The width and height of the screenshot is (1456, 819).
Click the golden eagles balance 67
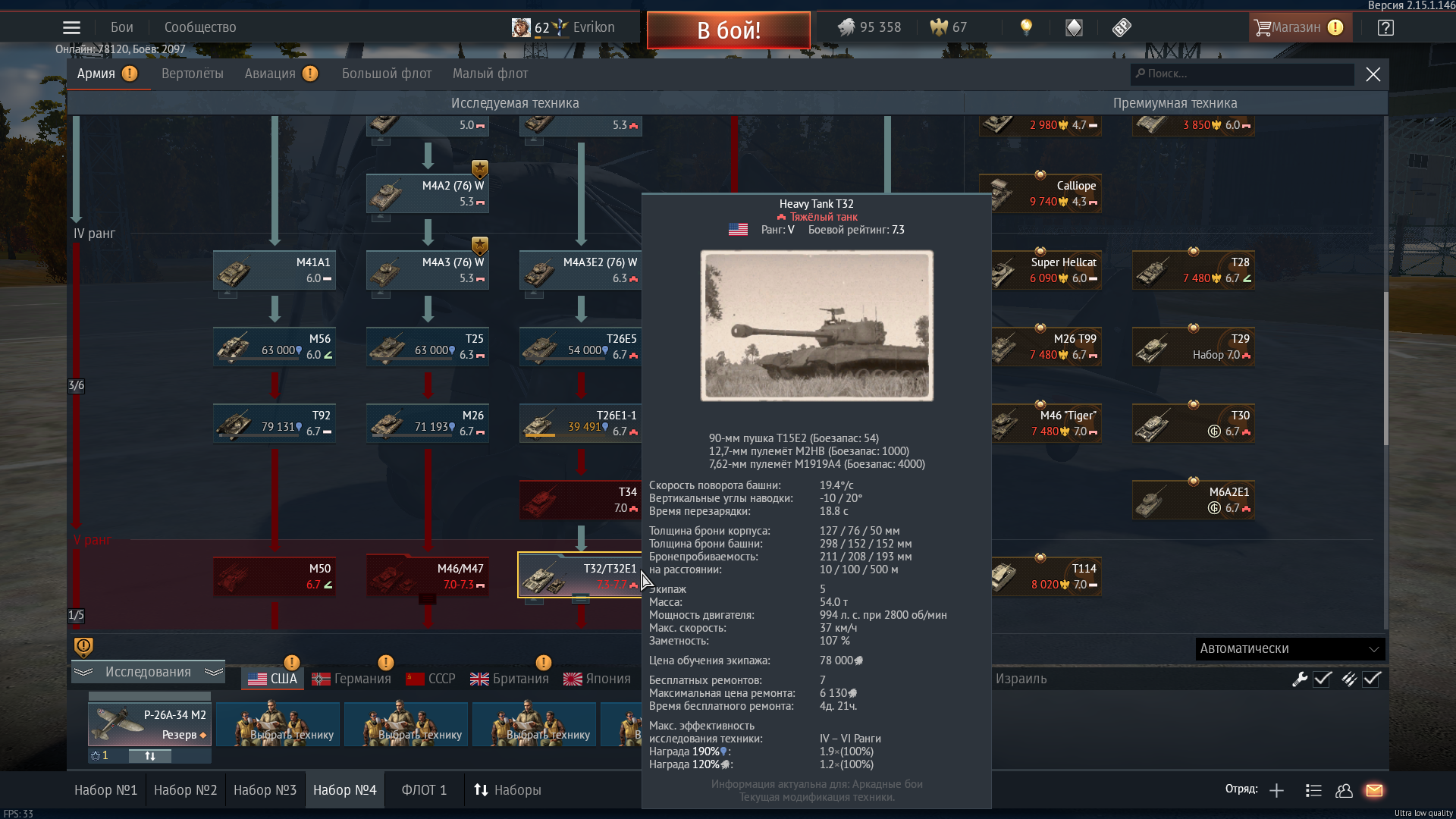click(949, 27)
